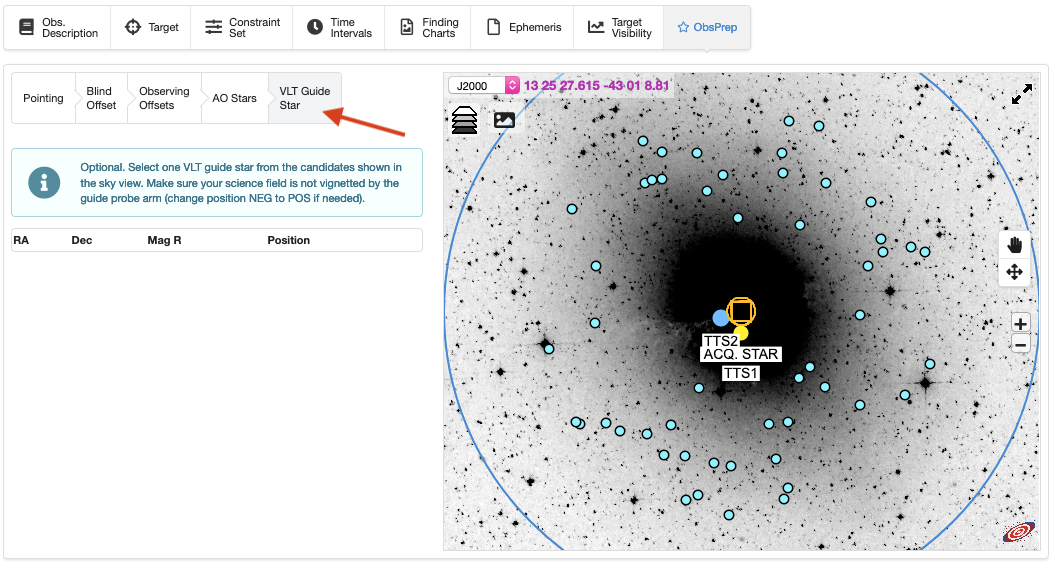Select the four-arrow move tool
1055x564 pixels.
(x=1015, y=272)
